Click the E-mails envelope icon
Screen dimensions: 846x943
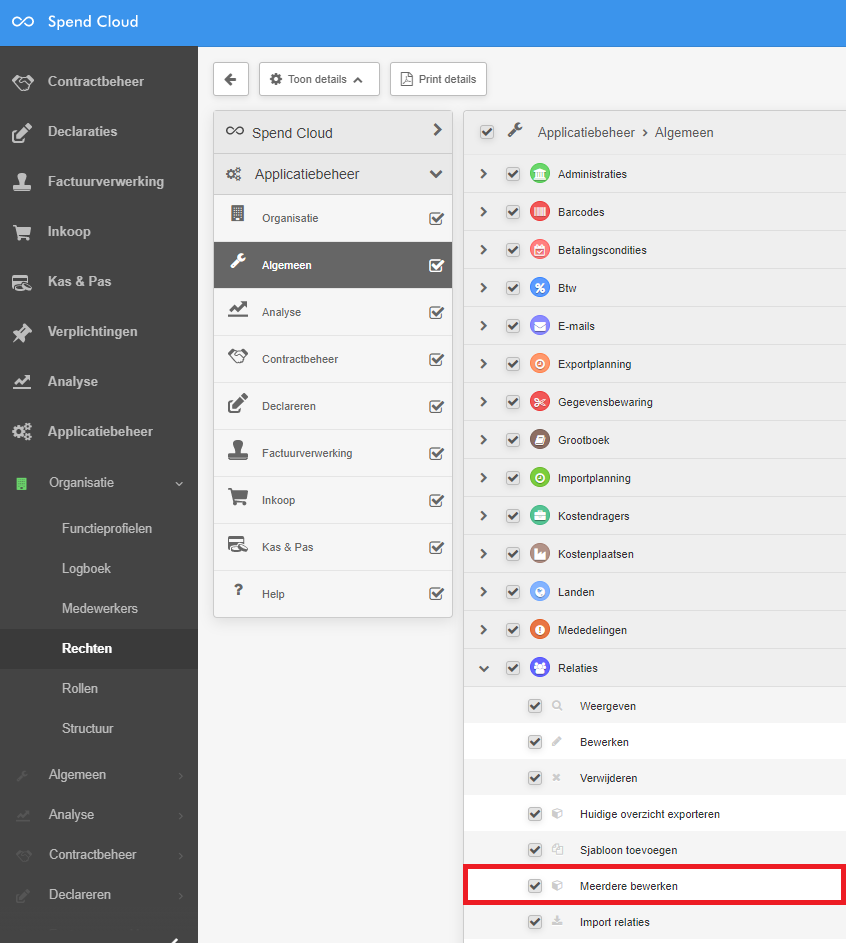click(x=540, y=326)
